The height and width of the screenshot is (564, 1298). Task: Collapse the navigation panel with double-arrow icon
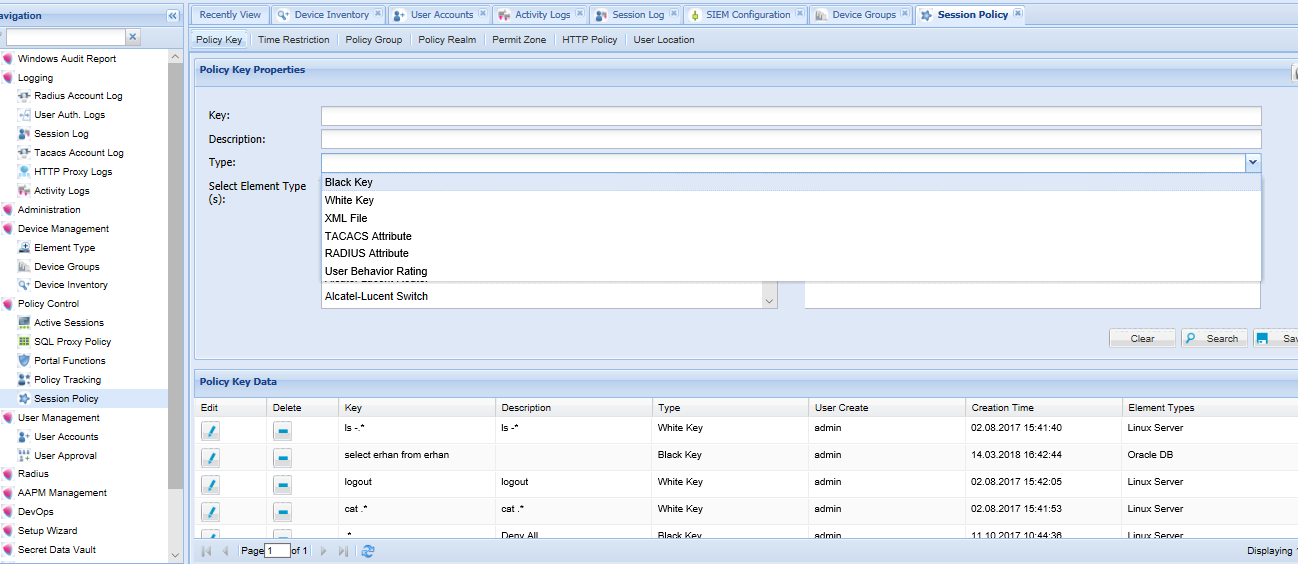pos(172,16)
